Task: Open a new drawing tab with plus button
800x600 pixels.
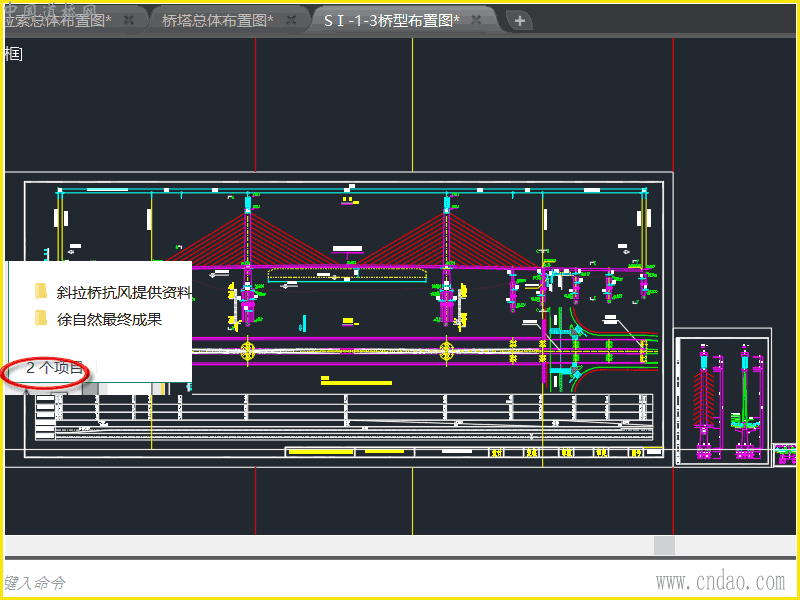Action: (519, 21)
